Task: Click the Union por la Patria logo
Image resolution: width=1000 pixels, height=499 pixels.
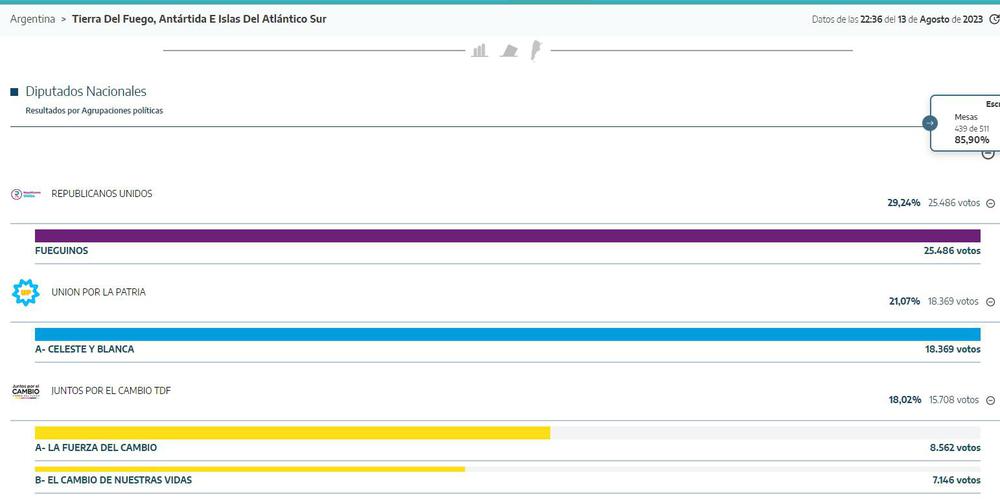Action: click(24, 293)
